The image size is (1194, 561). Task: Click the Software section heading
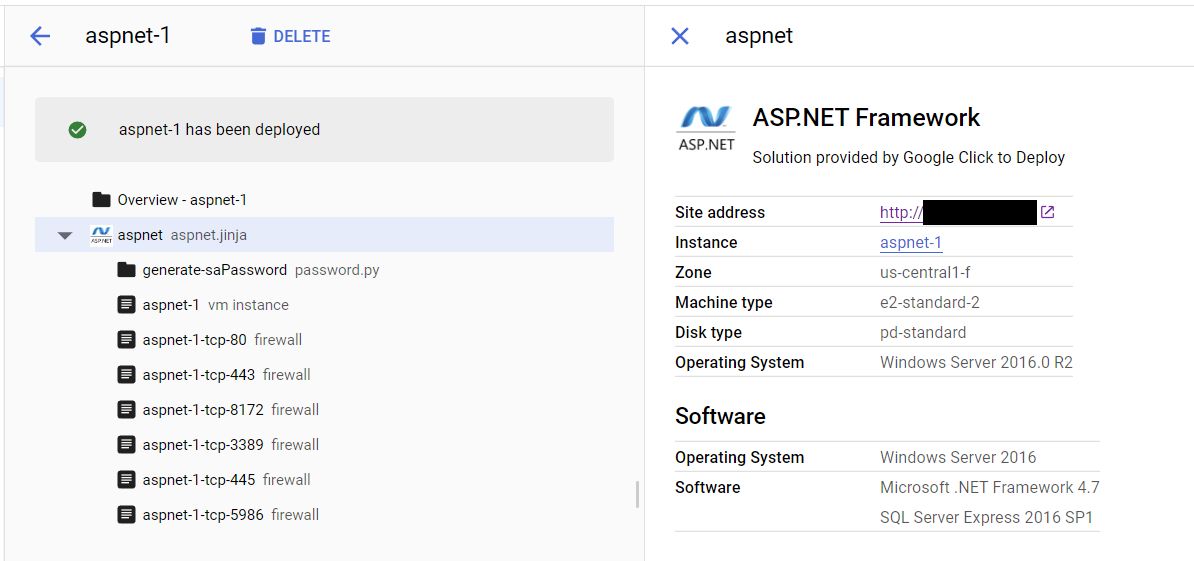pyautogui.click(x=720, y=416)
